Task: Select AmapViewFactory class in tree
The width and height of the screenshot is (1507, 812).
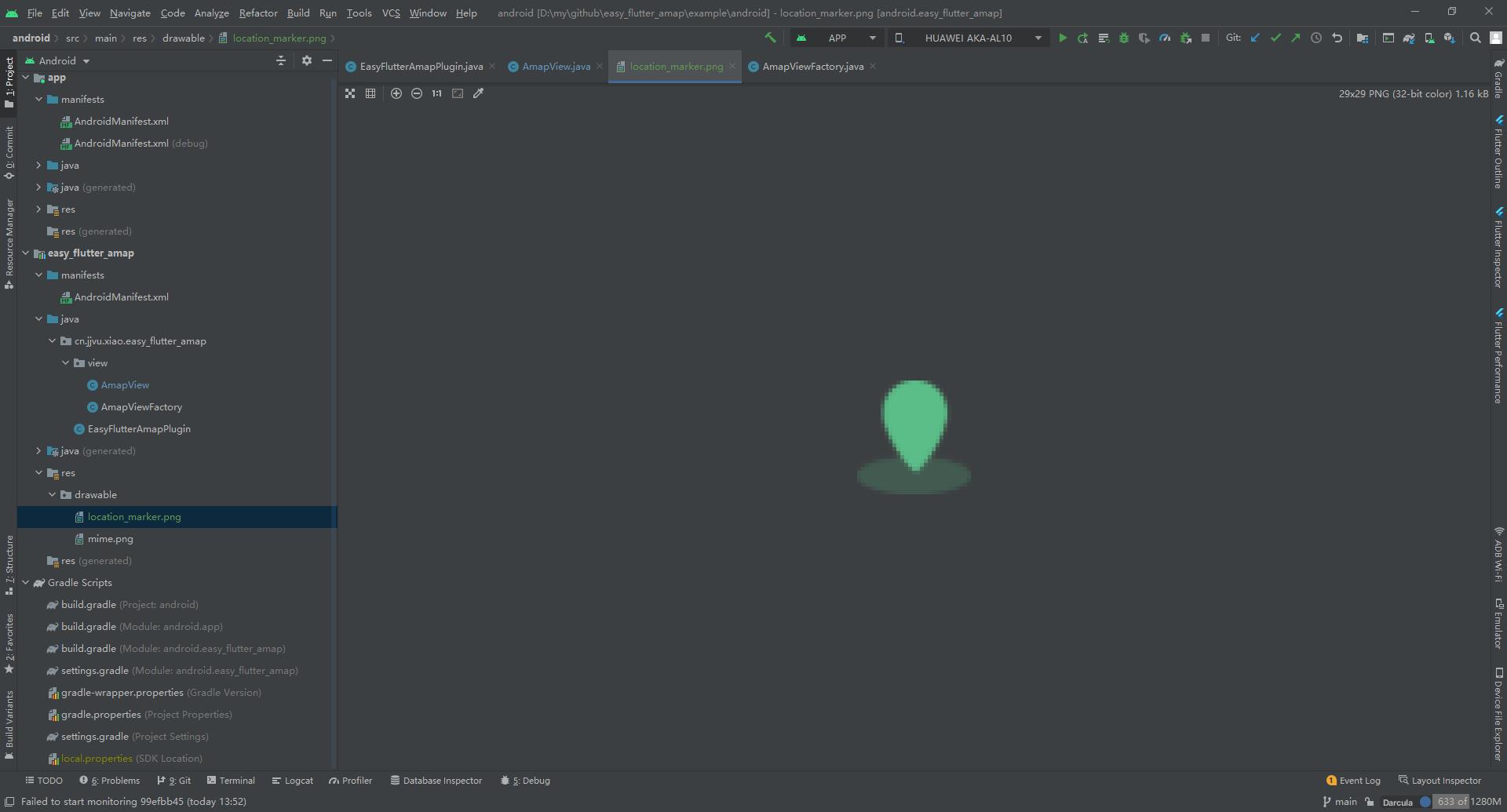Action: [141, 407]
